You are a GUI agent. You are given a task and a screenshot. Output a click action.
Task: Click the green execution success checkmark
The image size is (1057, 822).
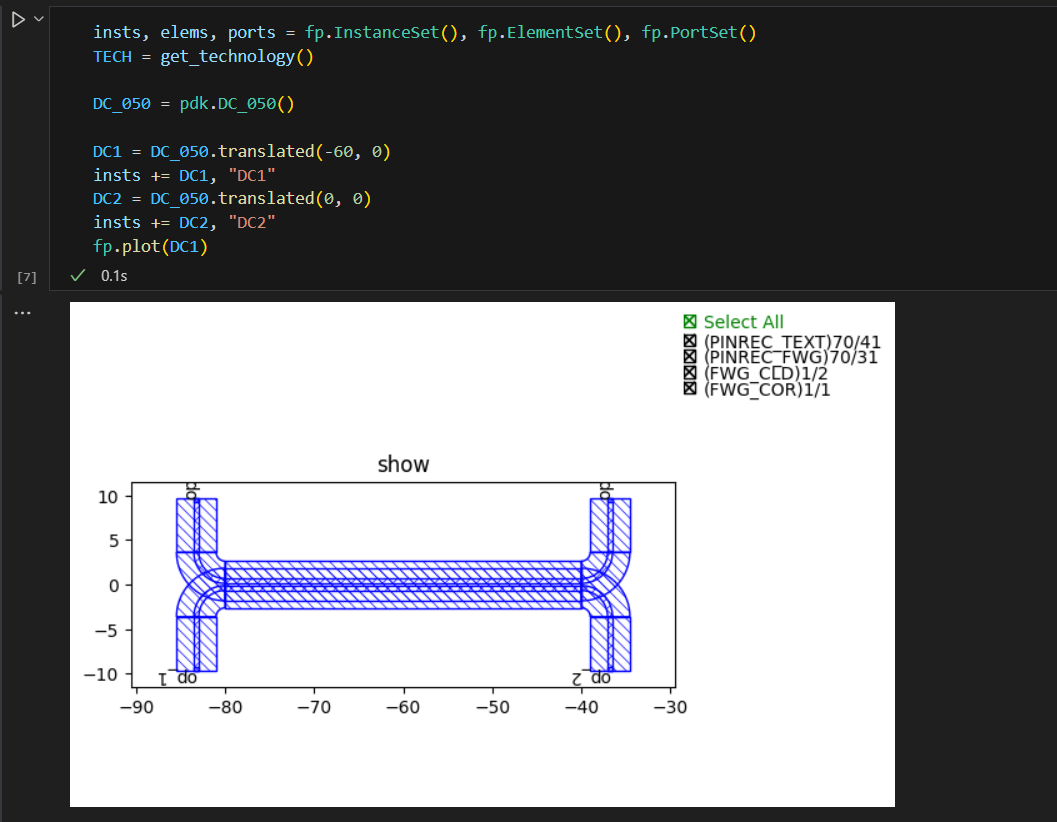pos(78,275)
